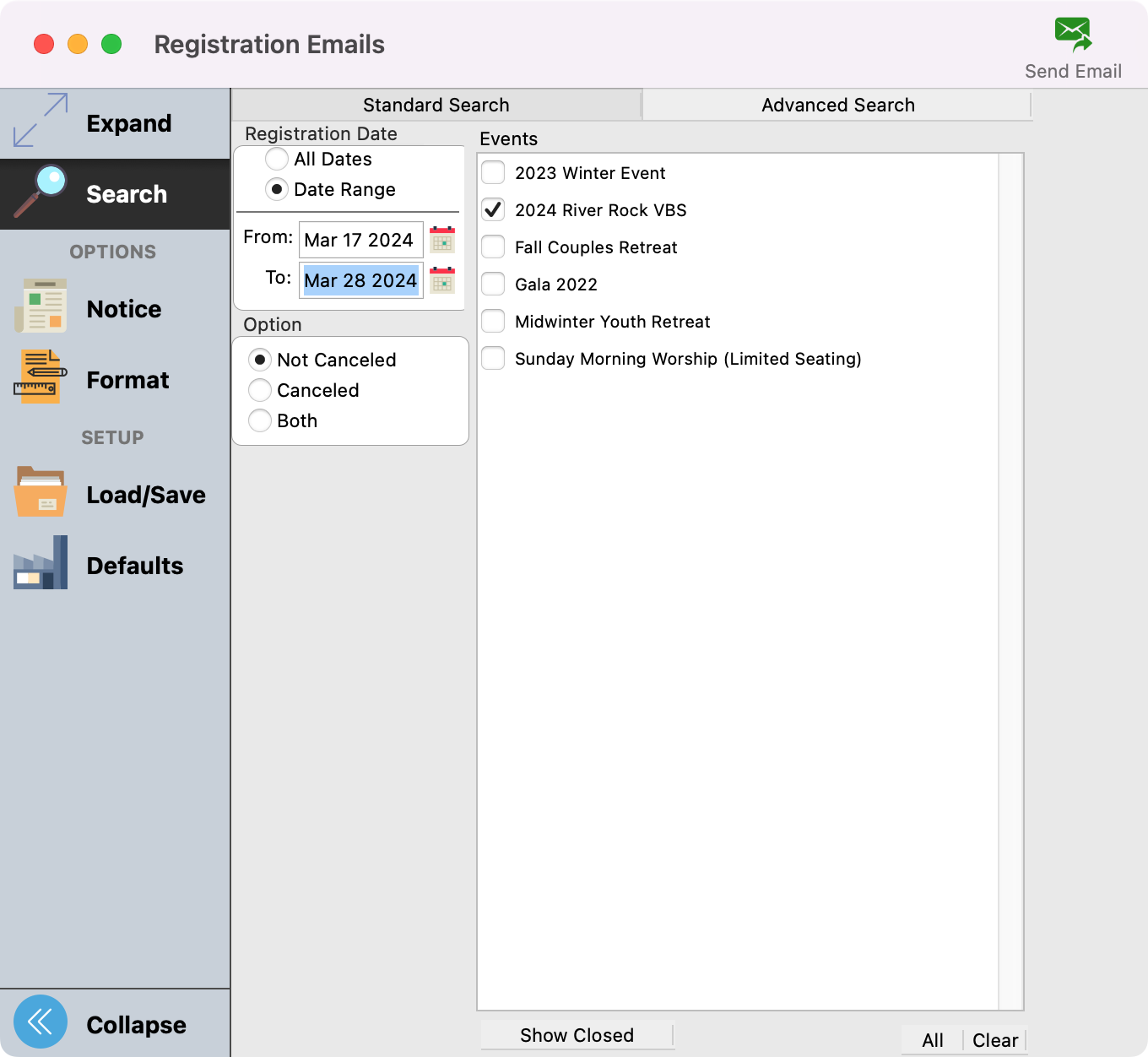The image size is (1148, 1057).
Task: Switch to the Standard Search tab
Action: pos(436,105)
